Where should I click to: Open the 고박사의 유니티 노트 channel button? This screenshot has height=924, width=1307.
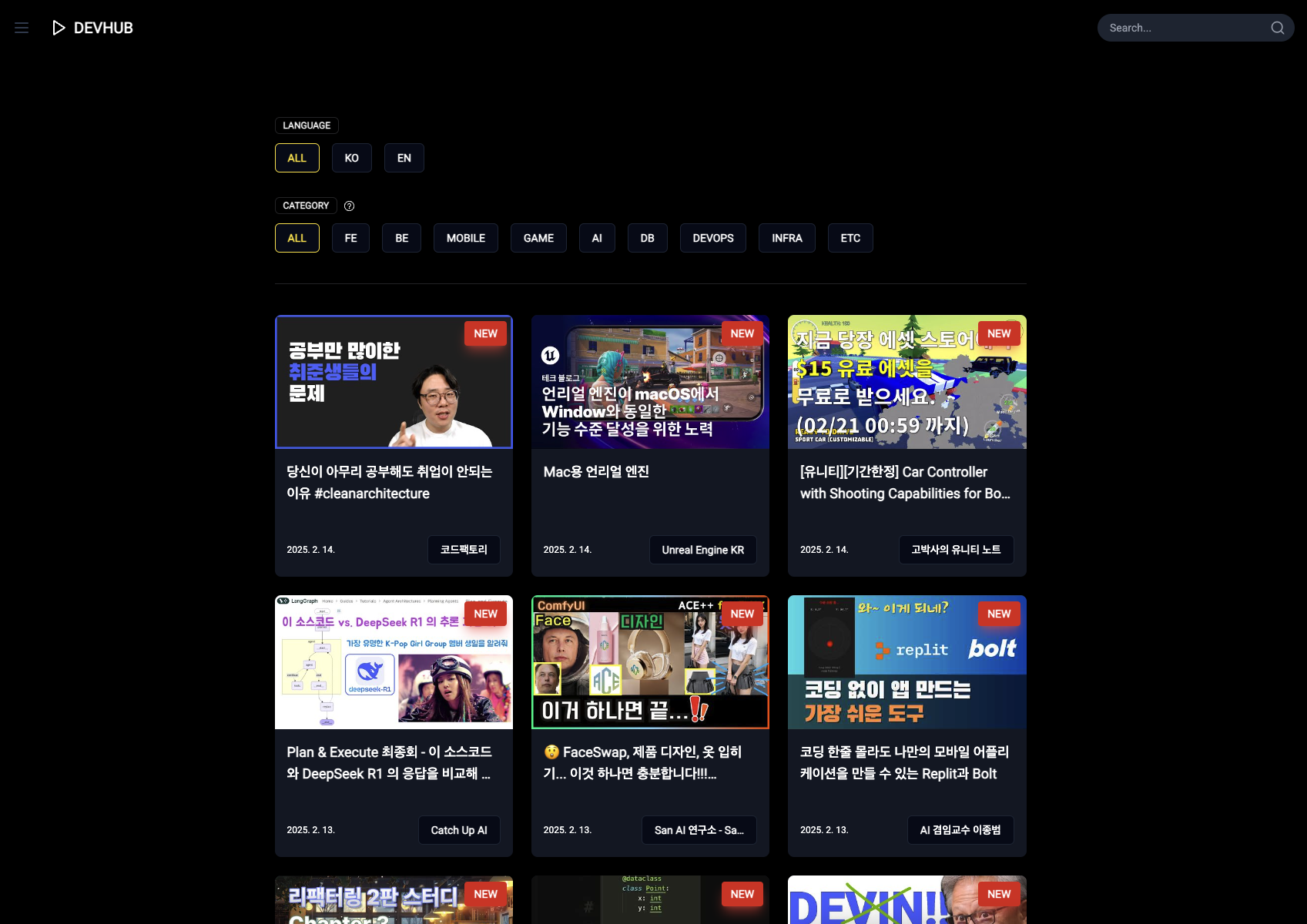[x=957, y=550]
